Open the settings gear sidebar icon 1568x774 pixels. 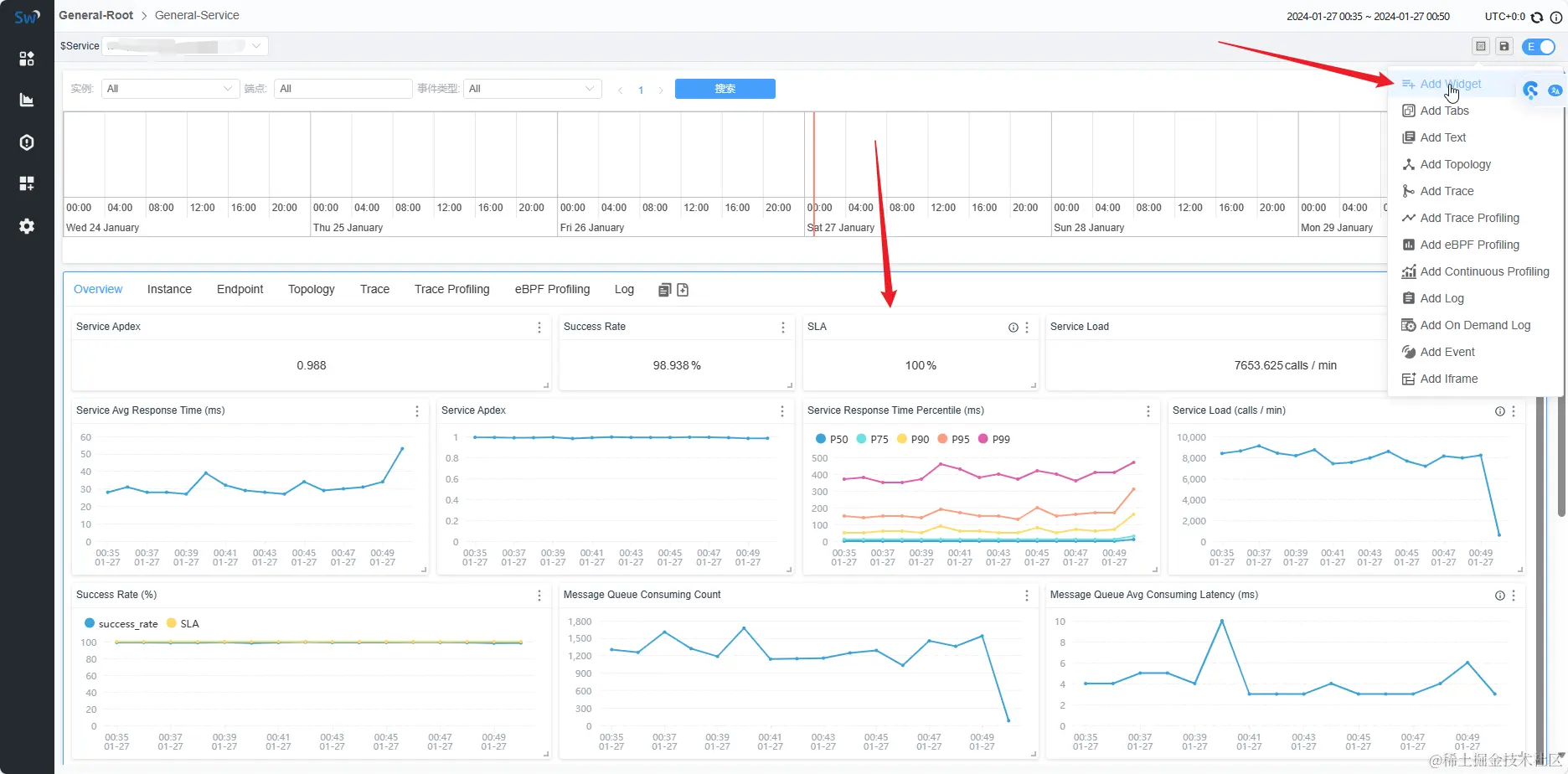point(27,226)
